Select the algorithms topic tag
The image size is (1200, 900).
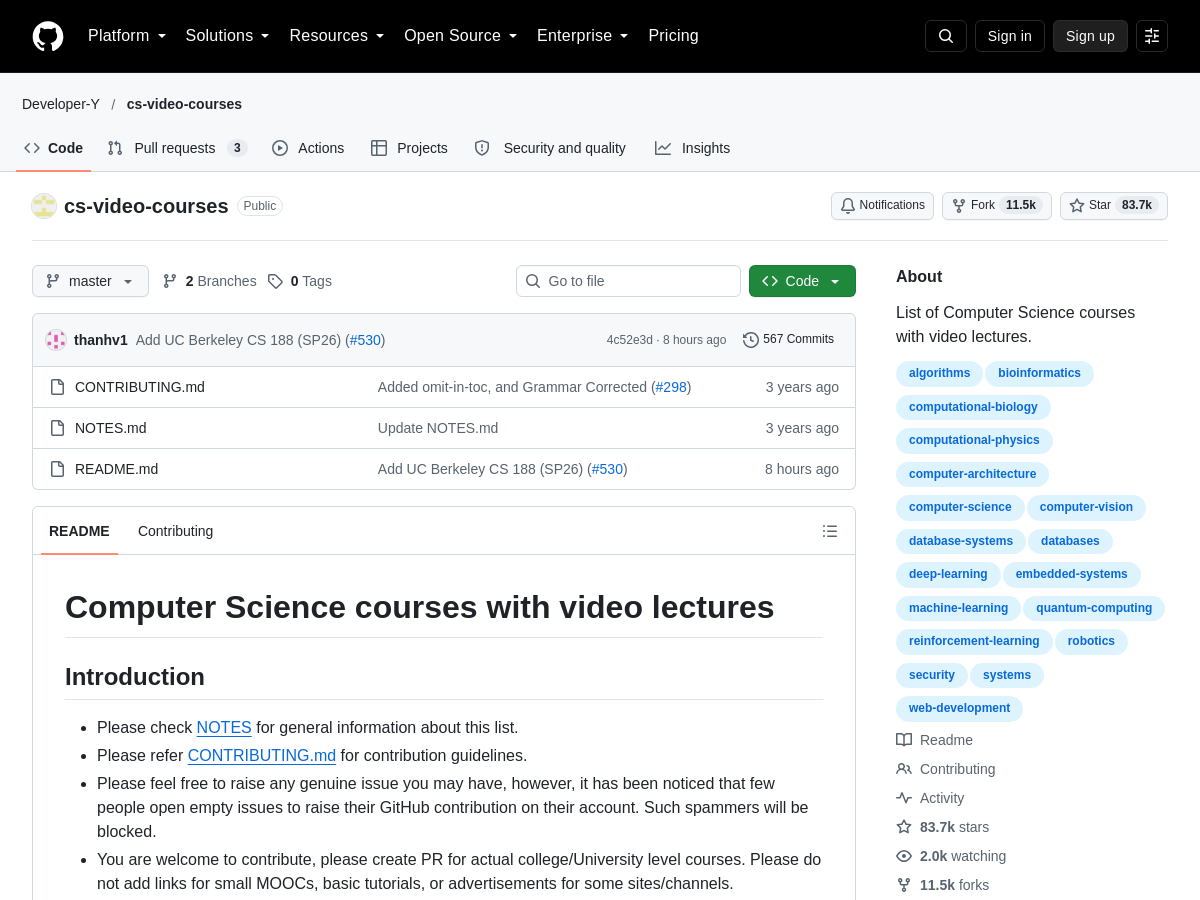pyautogui.click(x=939, y=374)
